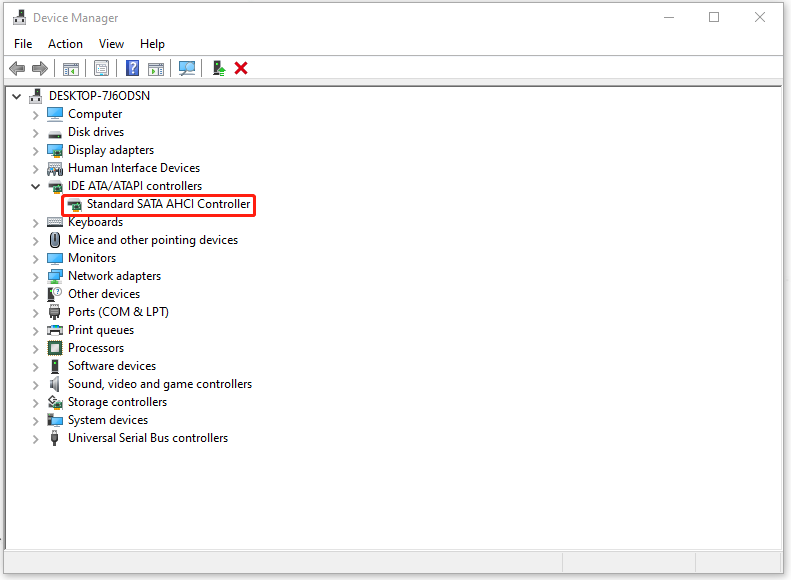
Task: Click the Forward arrow toolbar icon
Action: [40, 68]
